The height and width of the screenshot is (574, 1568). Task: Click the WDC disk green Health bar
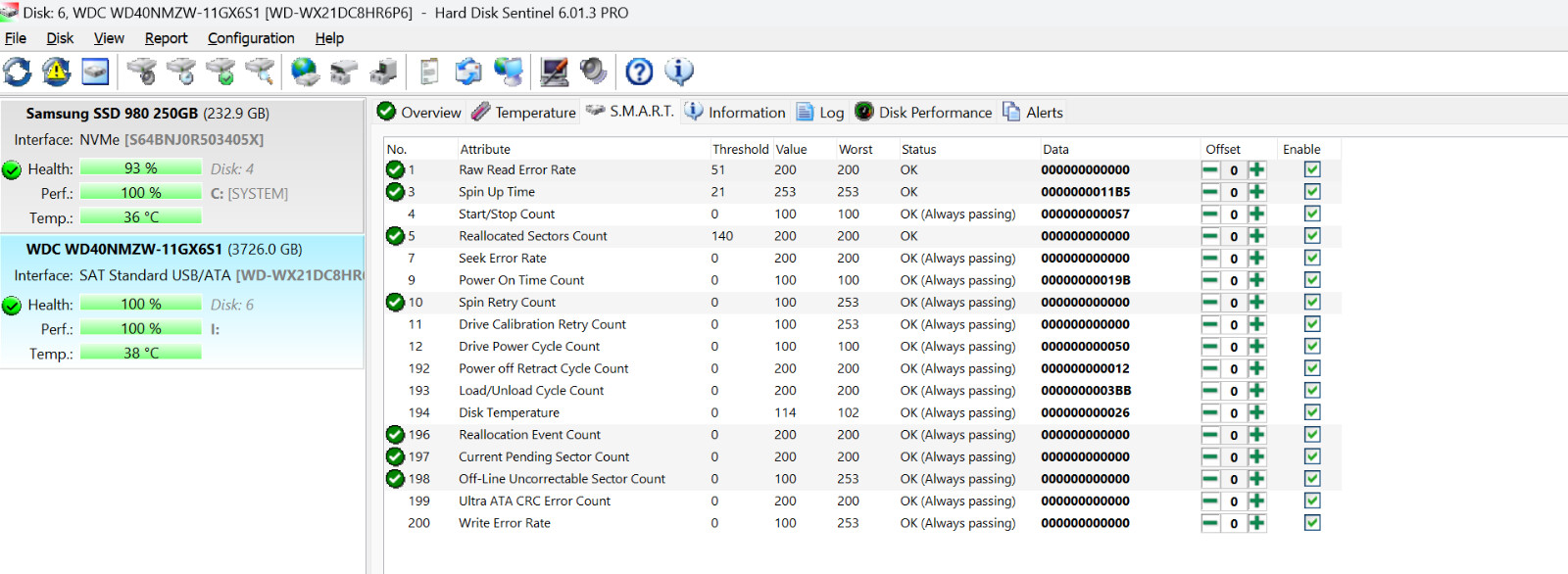140,305
